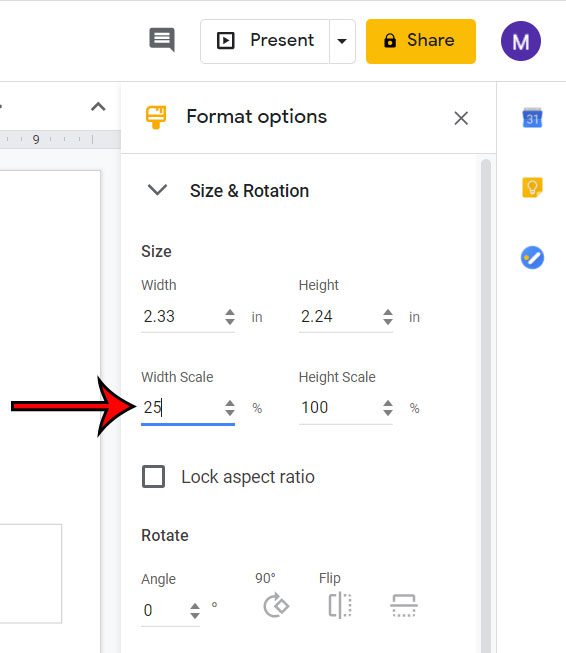
Task: Click the Height Scale stepper arrows
Action: 388,408
